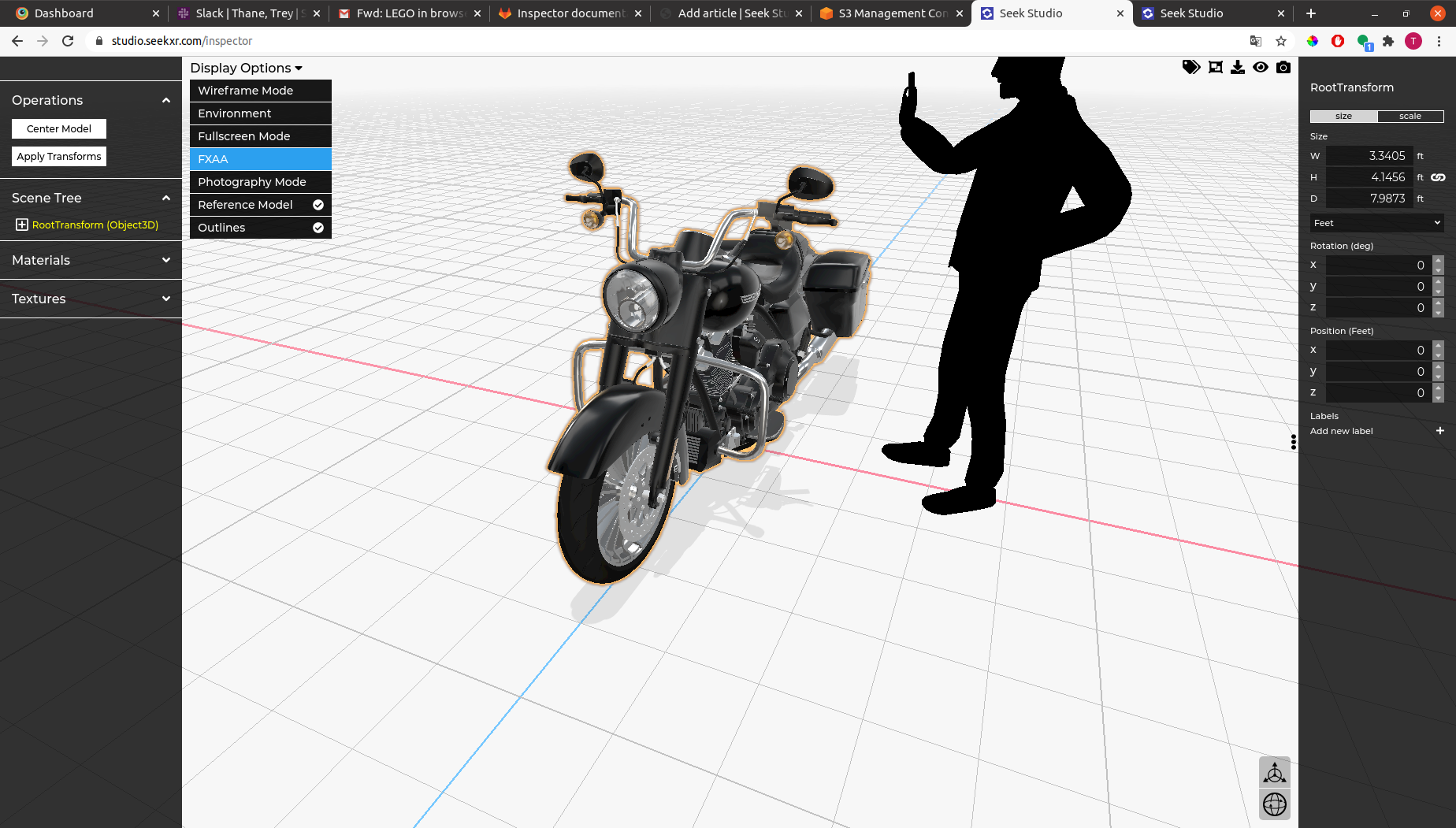Select FXAA menu option
Viewport: 1456px width, 828px height.
click(x=261, y=159)
